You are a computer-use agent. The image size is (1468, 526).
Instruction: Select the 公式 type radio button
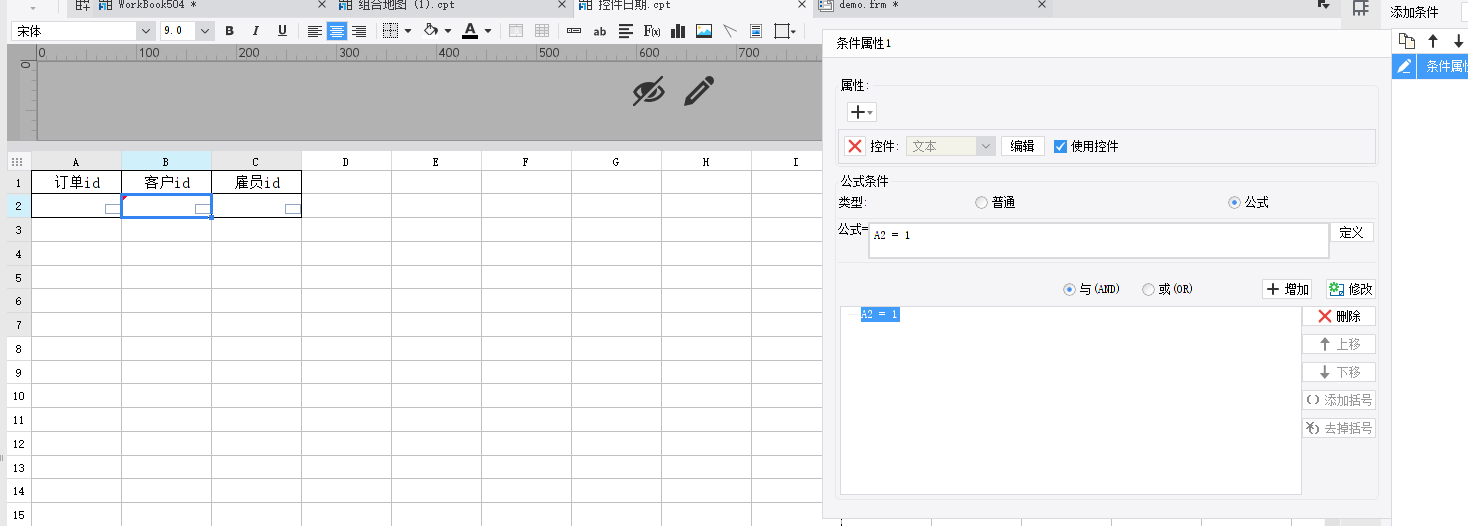coord(1235,203)
